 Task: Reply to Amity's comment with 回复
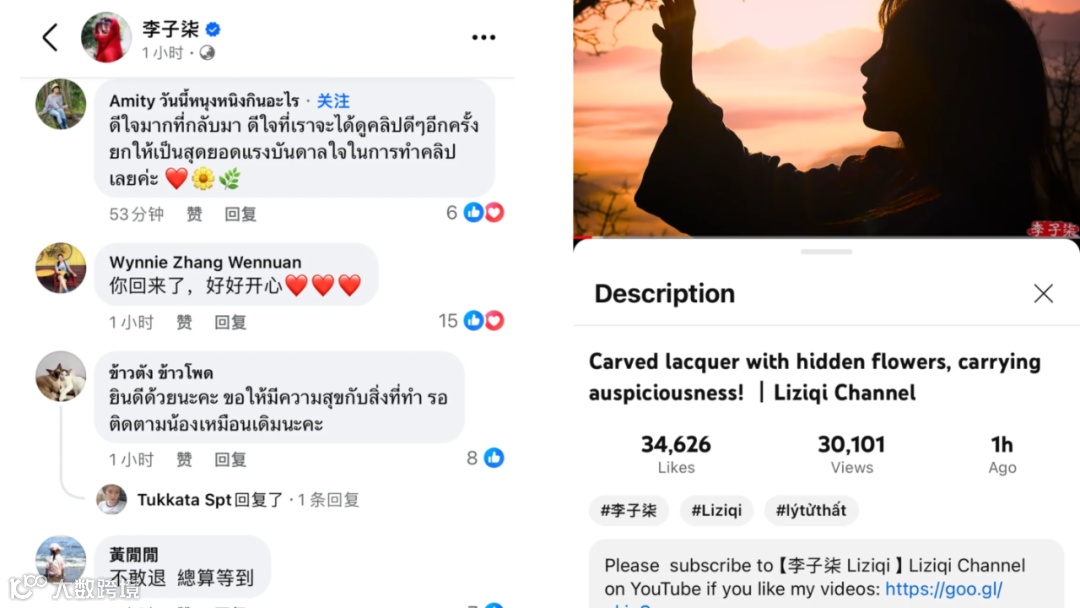point(240,214)
